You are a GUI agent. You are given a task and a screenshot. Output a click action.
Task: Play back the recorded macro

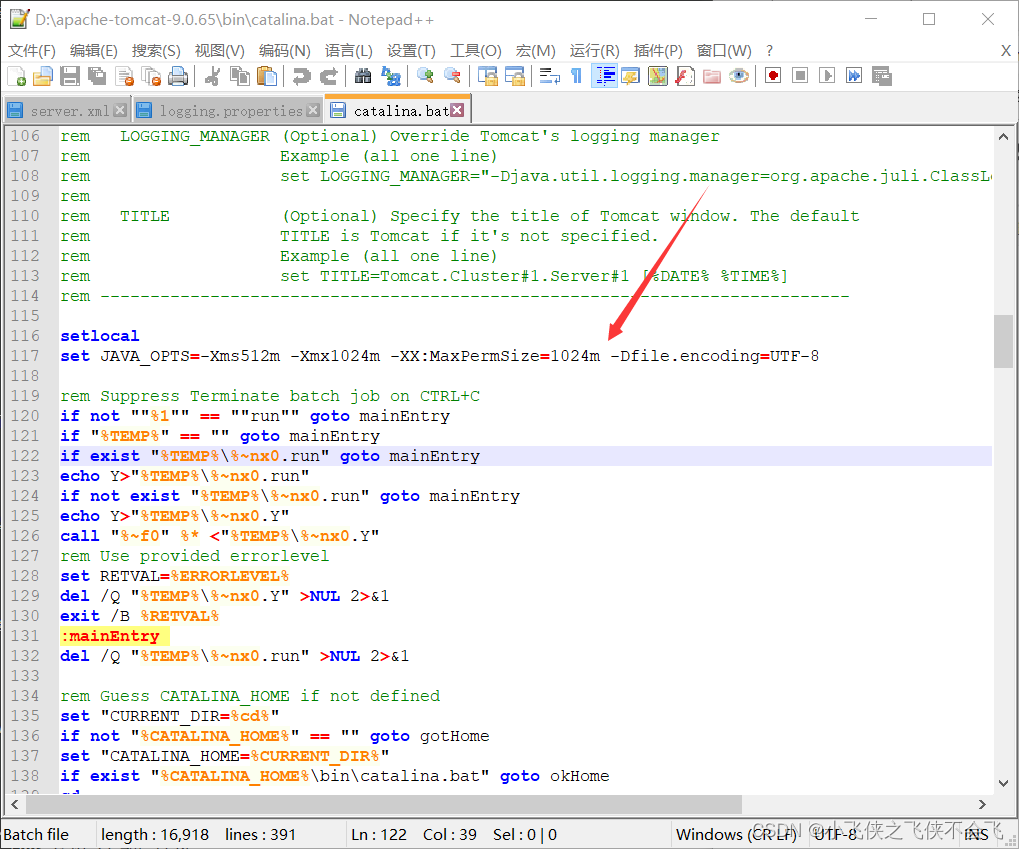click(827, 77)
